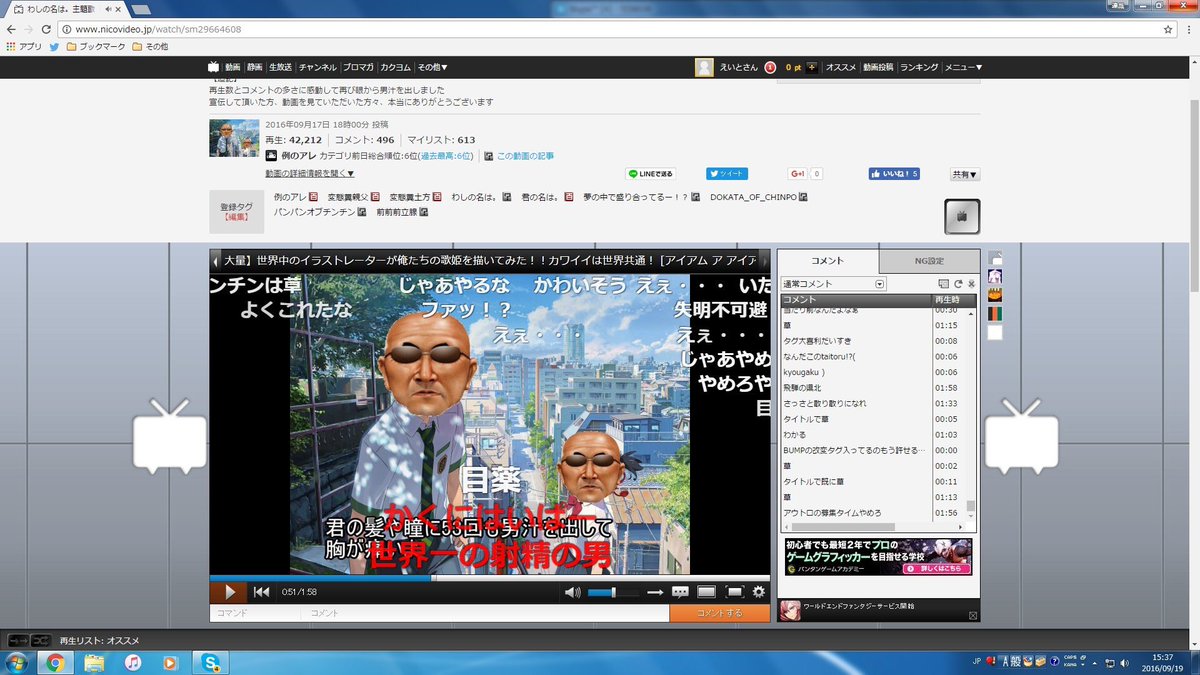Image resolution: width=1200 pixels, height=675 pixels.
Task: Adjust the player volume slider
Action: coord(612,592)
